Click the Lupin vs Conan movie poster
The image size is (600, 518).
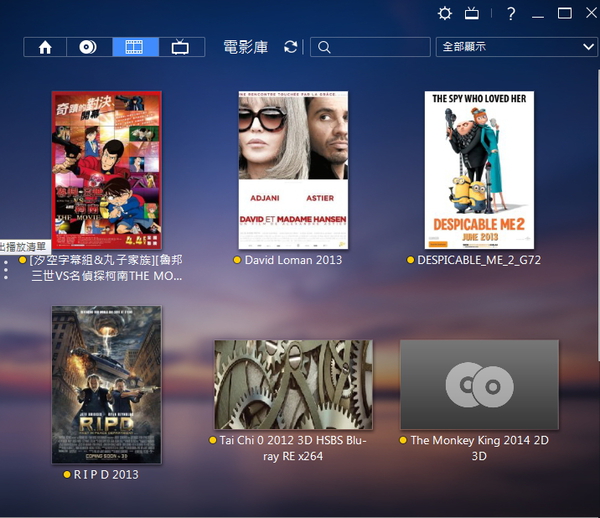click(x=106, y=170)
